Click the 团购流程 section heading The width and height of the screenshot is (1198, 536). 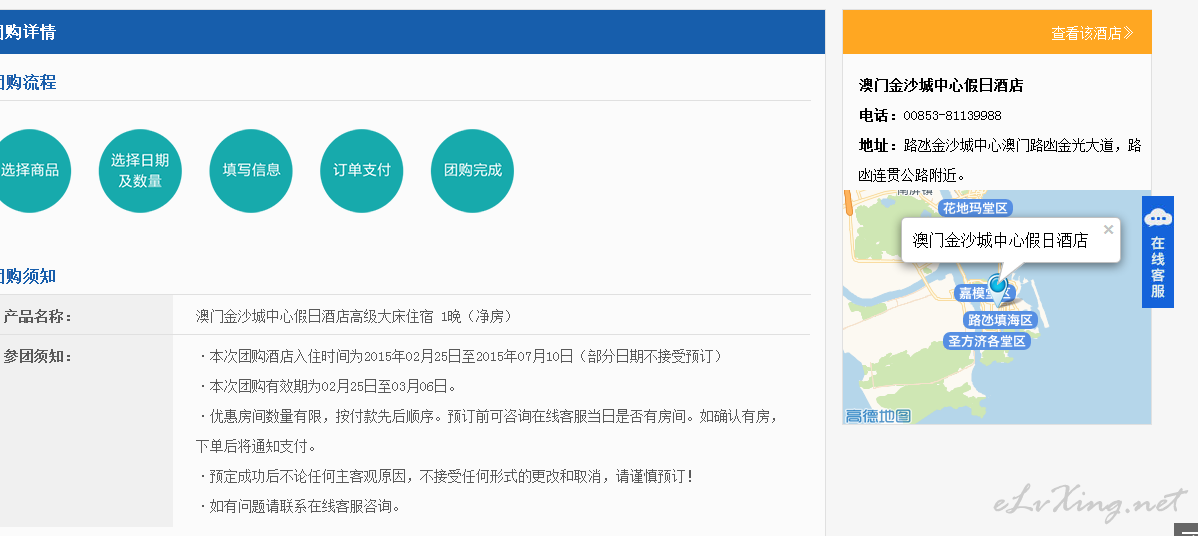(28, 82)
